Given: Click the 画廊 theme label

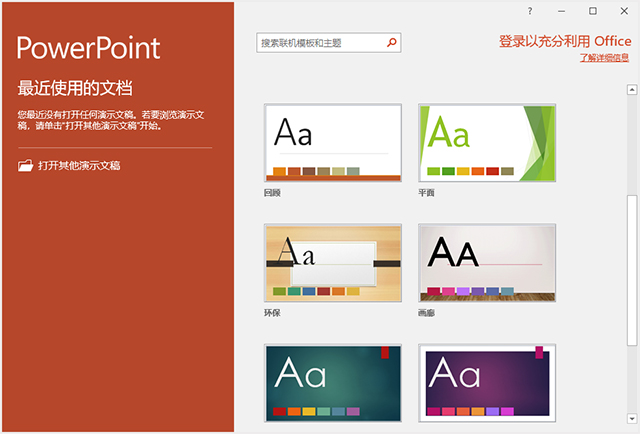Looking at the screenshot, I should click(427, 313).
